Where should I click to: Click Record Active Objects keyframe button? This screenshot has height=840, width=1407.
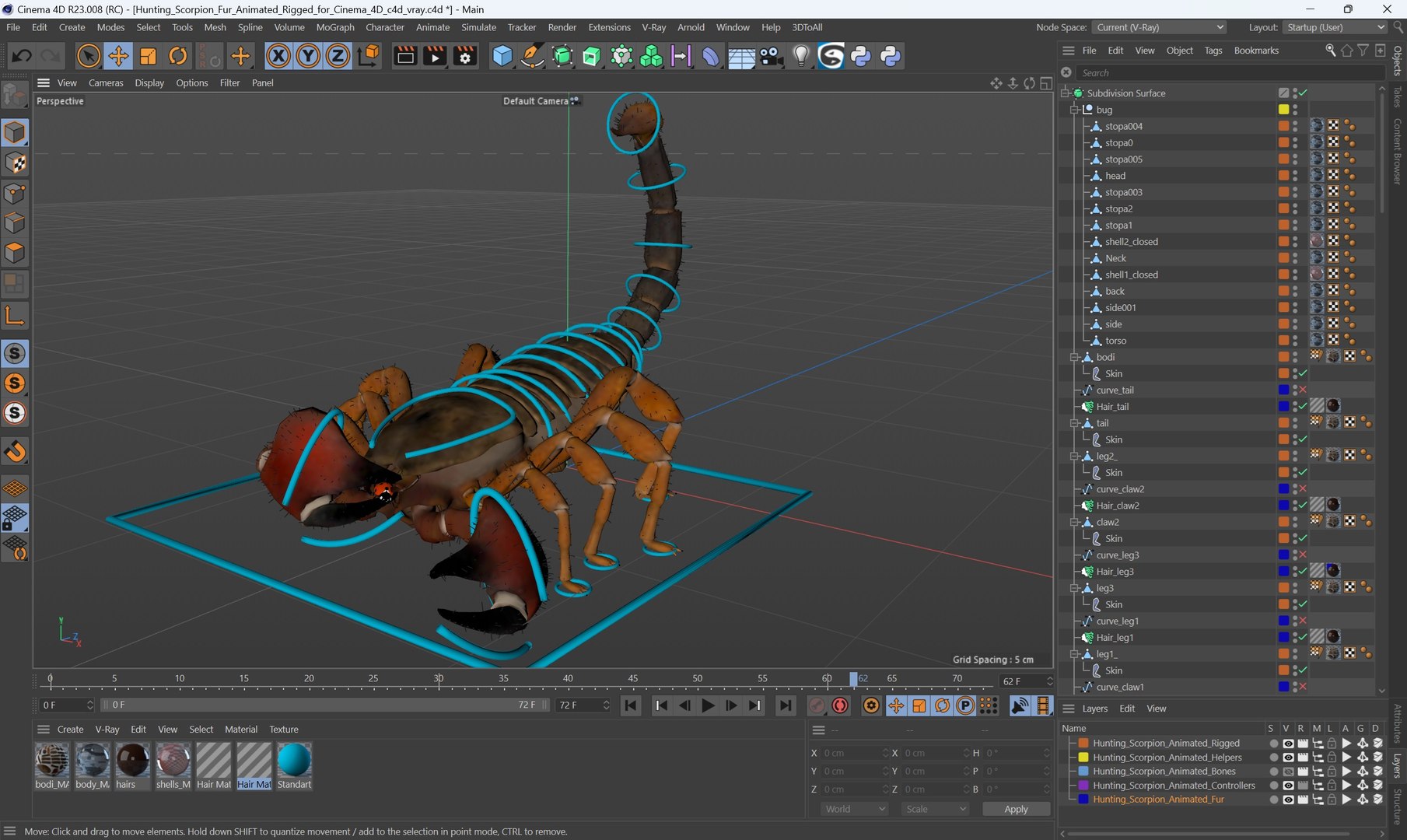coord(816,705)
